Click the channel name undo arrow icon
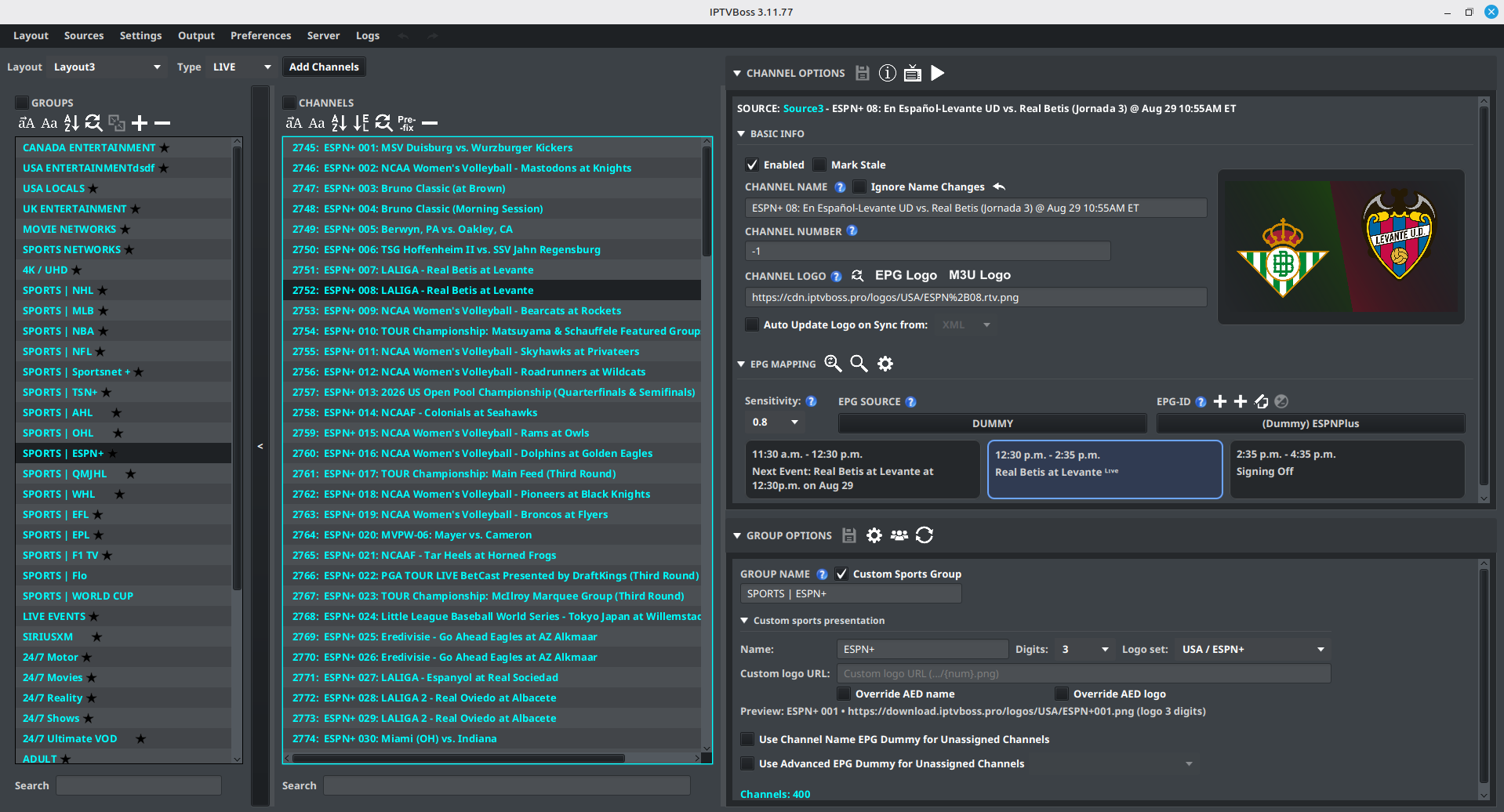The width and height of the screenshot is (1504, 812). [999, 187]
